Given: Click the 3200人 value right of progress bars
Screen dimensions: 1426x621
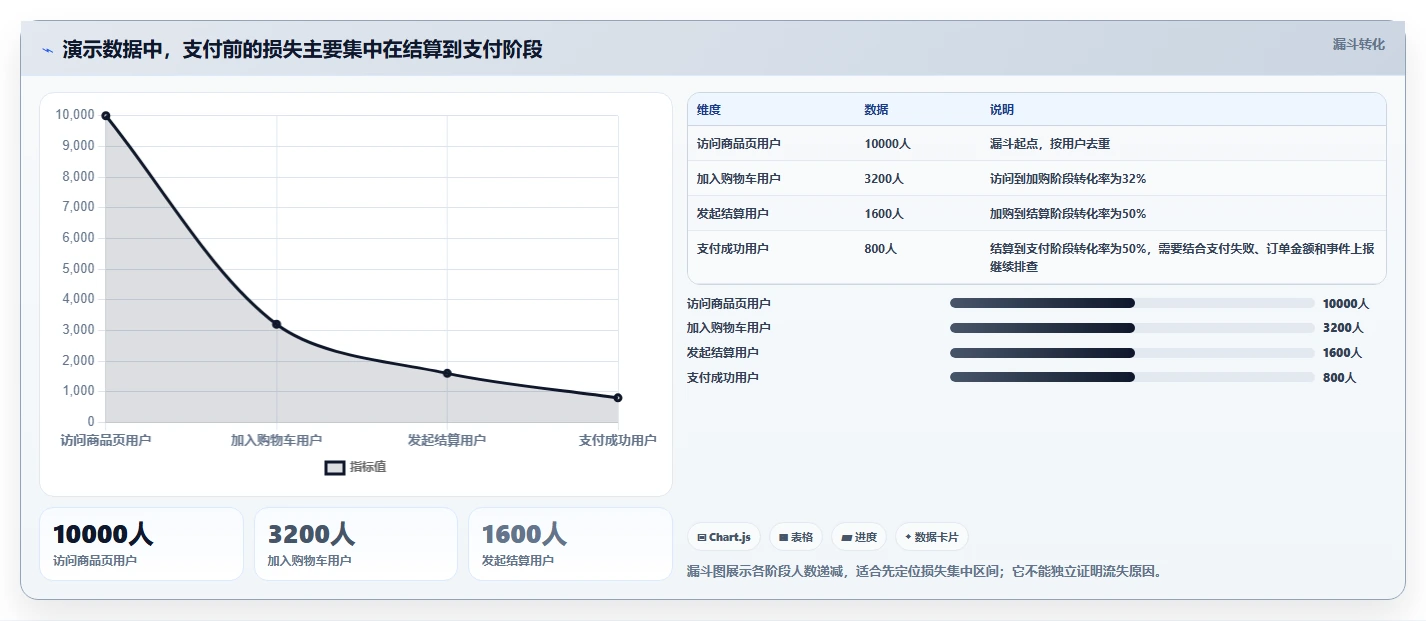Looking at the screenshot, I should (1343, 328).
